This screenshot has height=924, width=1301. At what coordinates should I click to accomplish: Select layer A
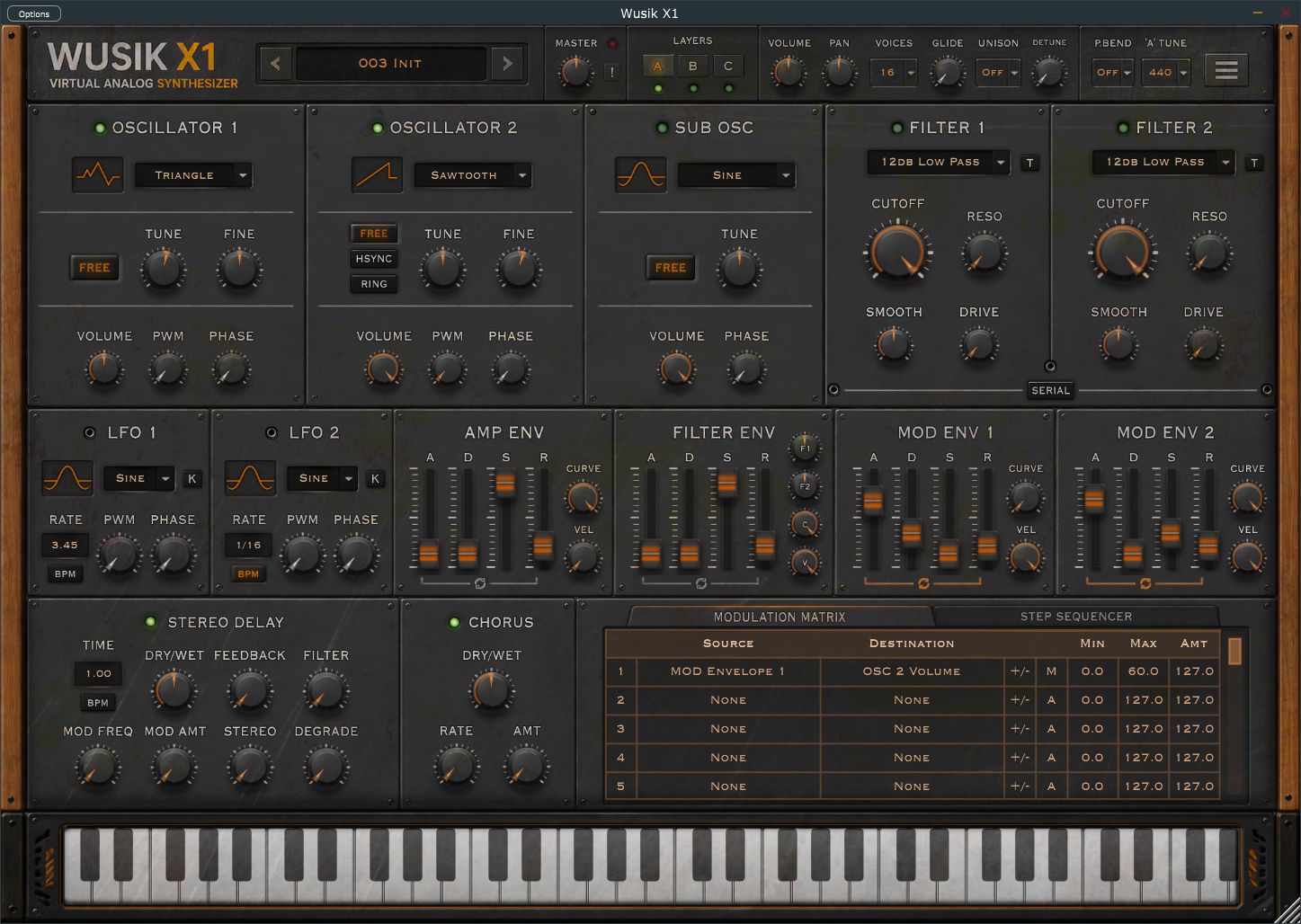point(657,66)
